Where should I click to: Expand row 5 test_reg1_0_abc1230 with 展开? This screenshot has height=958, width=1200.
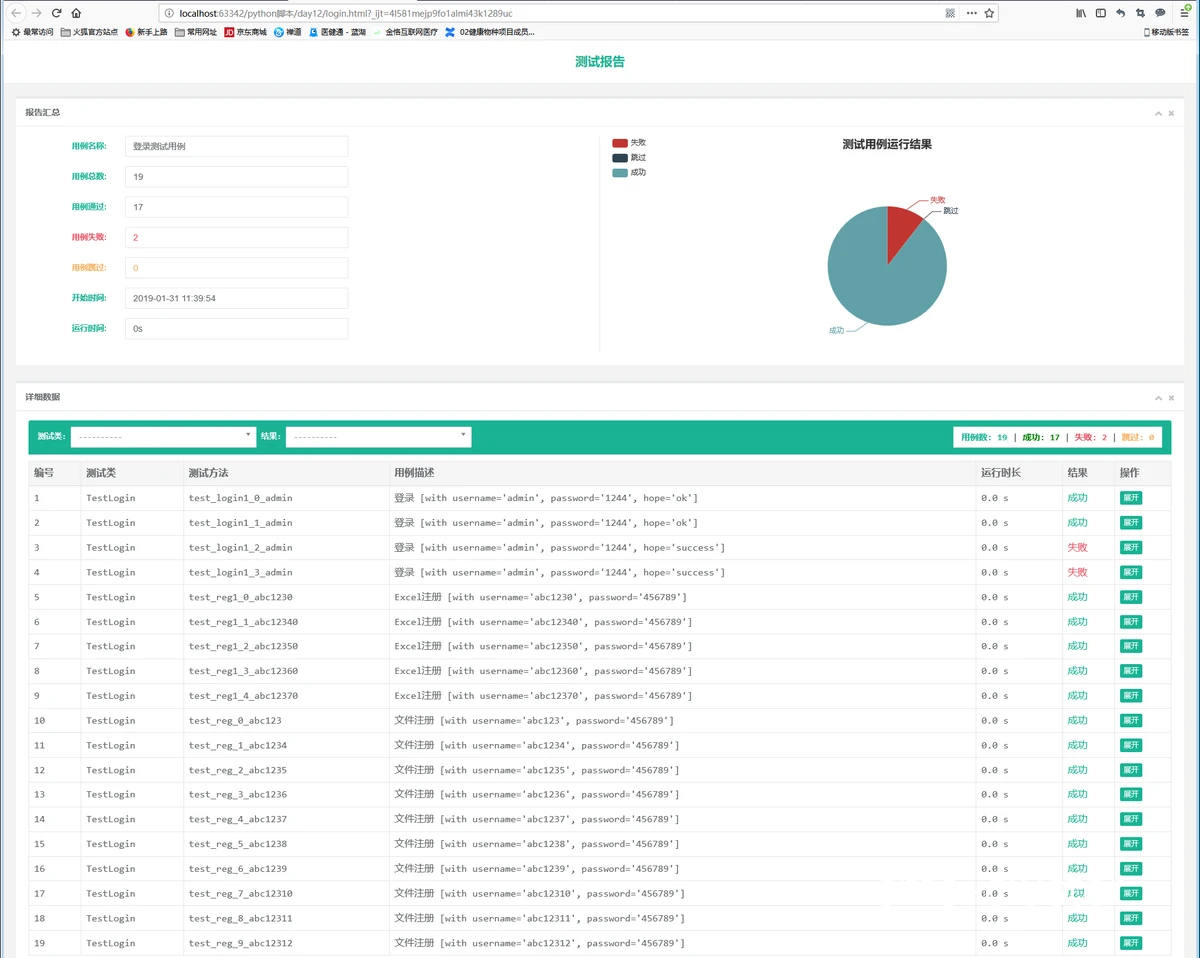coord(1131,597)
